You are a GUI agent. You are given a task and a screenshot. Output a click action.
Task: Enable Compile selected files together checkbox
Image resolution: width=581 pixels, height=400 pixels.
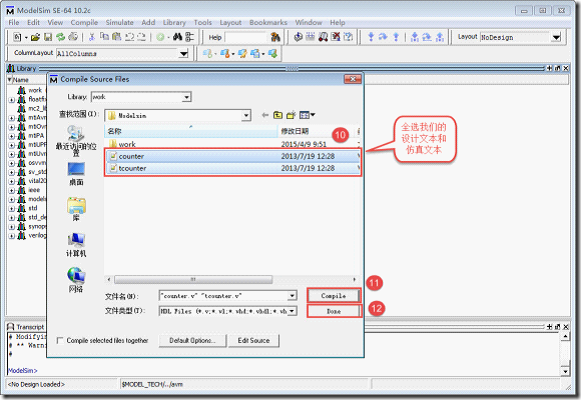click(59, 340)
